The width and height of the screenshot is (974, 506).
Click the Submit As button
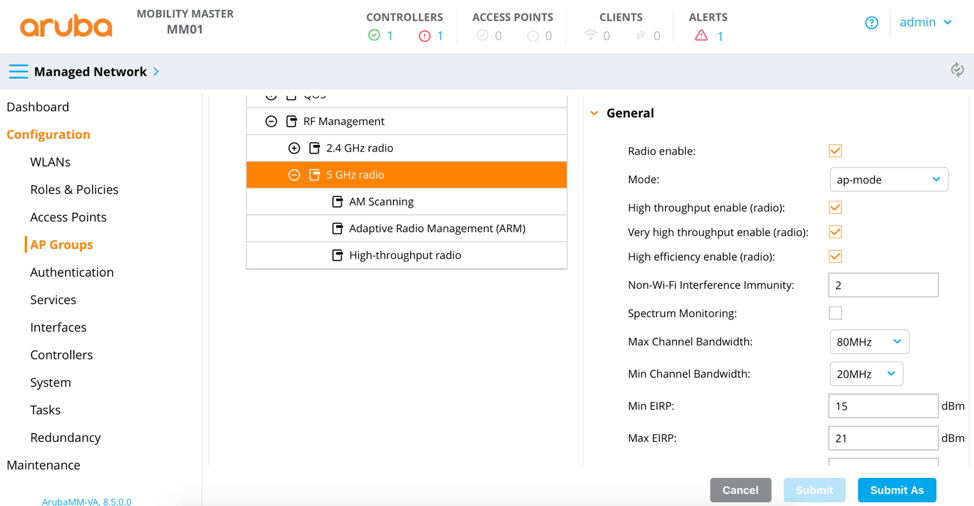point(896,490)
